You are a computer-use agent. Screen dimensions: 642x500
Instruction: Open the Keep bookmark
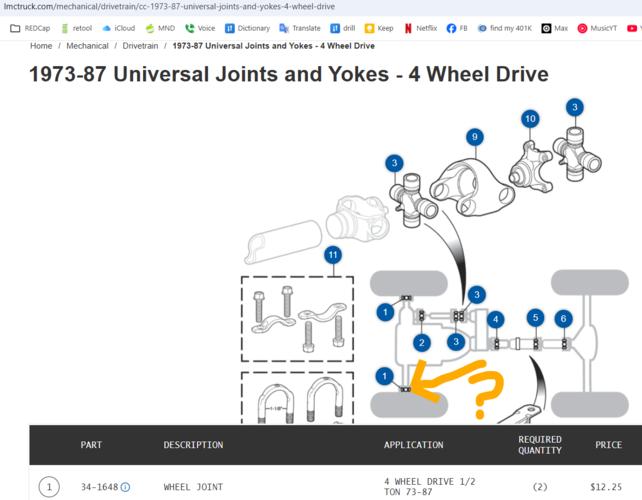(378, 28)
